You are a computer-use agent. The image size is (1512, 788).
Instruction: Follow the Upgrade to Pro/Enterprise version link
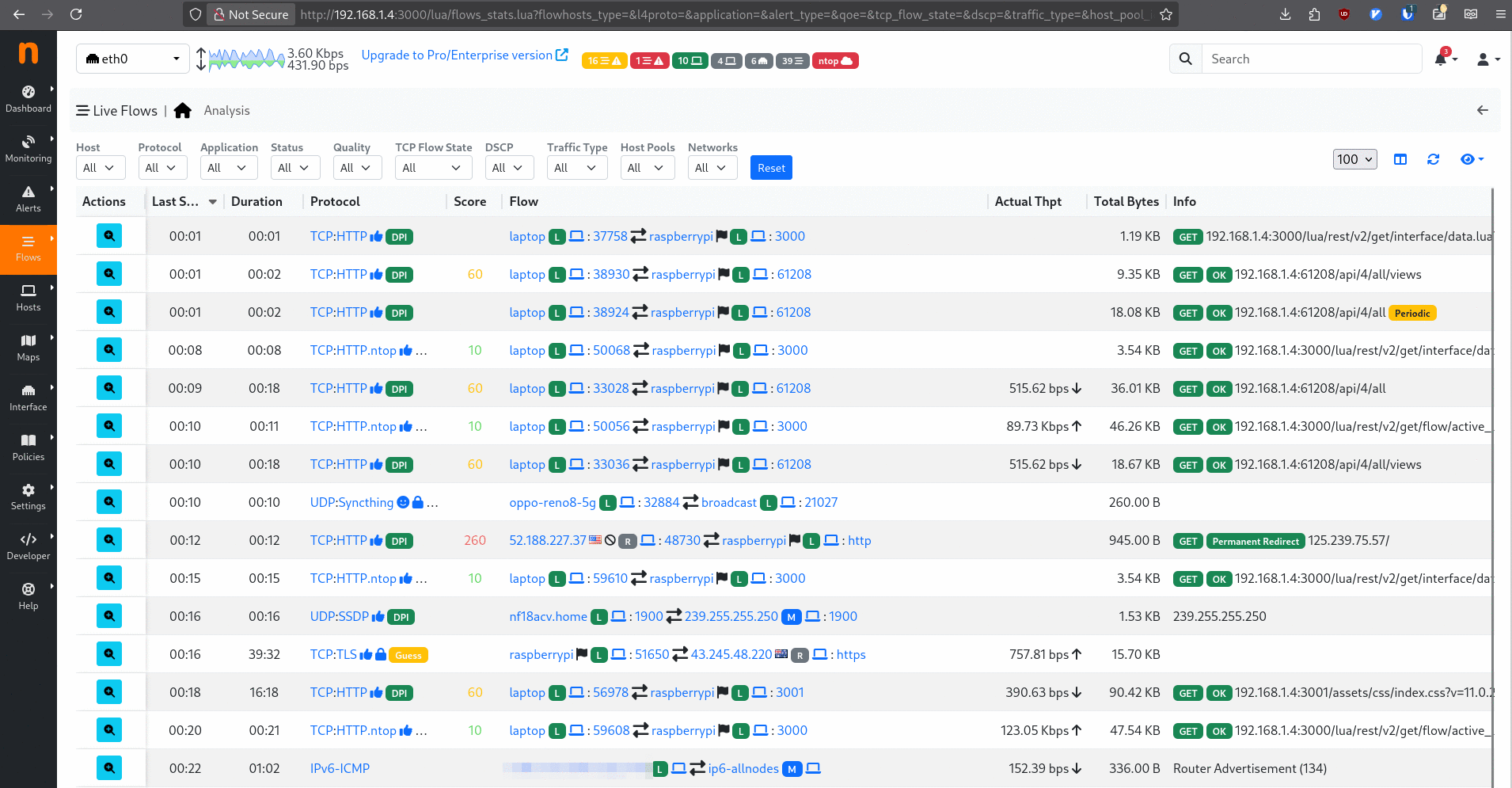click(464, 55)
